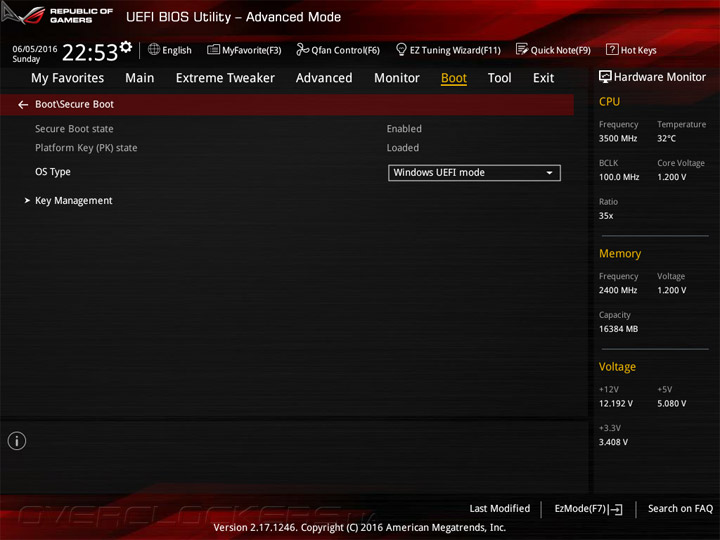720x540 pixels.
Task: Click the 32°C temperature value
Action: point(666,139)
